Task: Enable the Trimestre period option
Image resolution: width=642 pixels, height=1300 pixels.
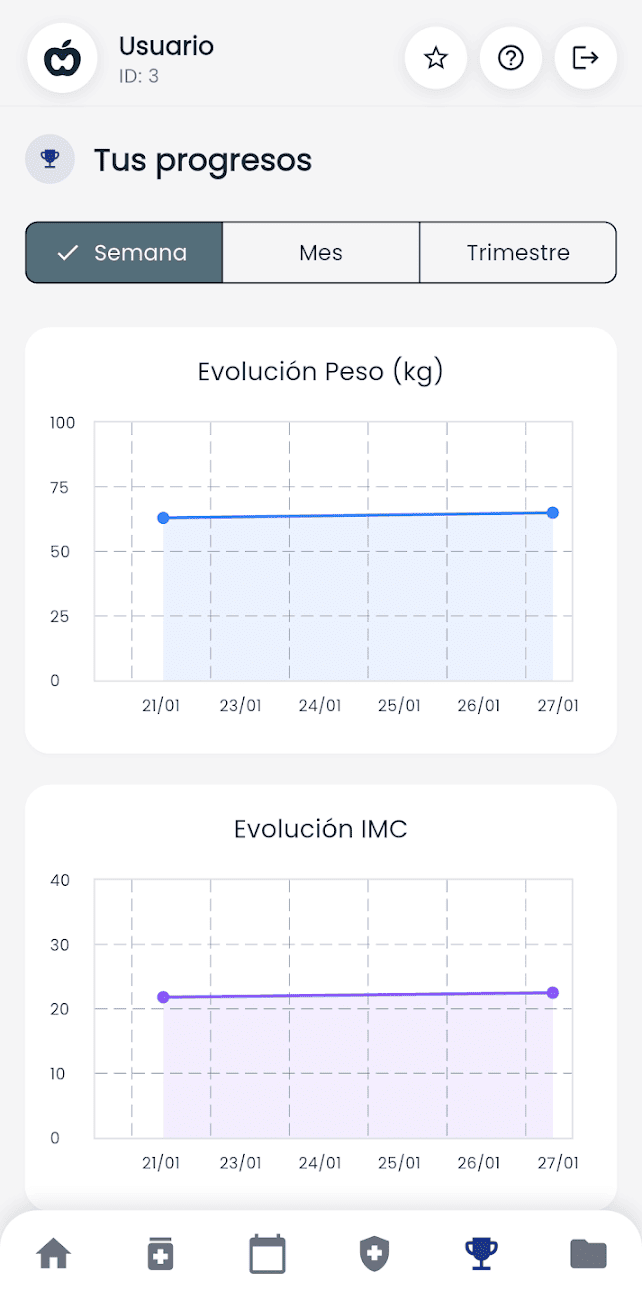Action: click(x=518, y=253)
